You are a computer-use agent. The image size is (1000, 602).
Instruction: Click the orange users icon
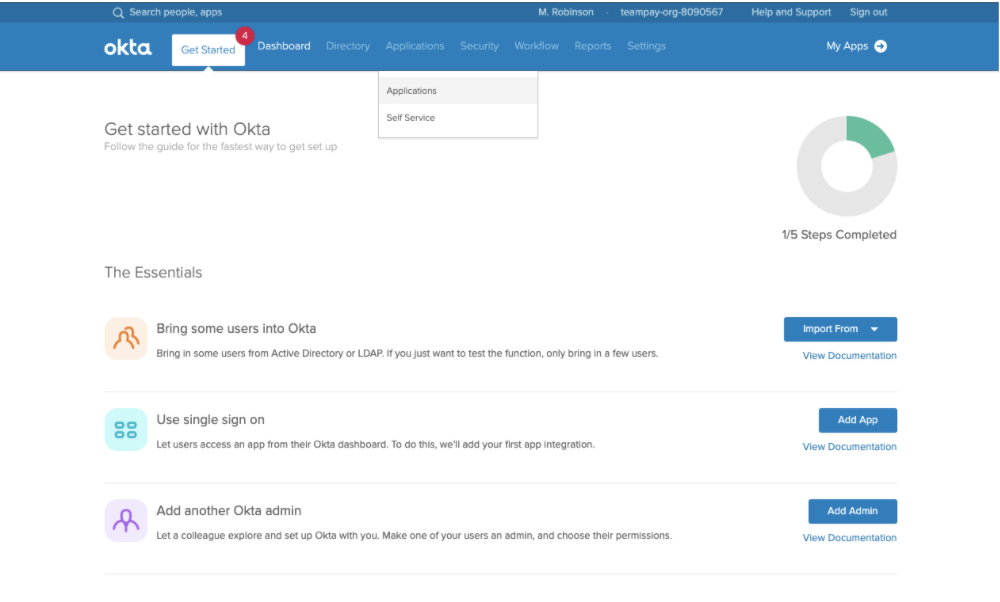coord(126,338)
